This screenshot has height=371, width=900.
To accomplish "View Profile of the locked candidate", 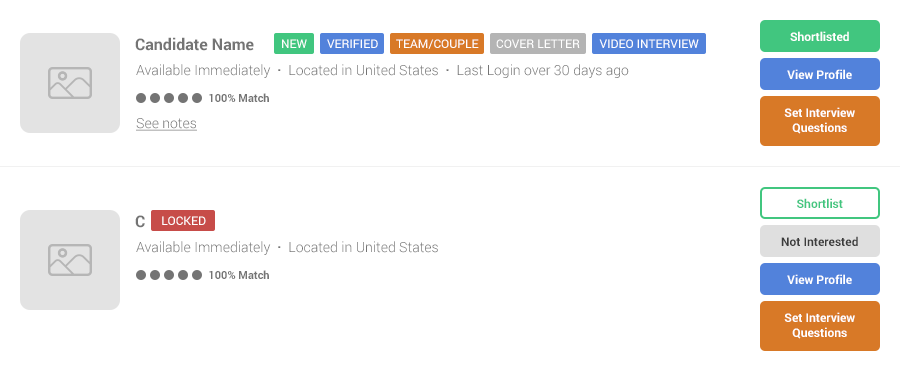I will 820,279.
